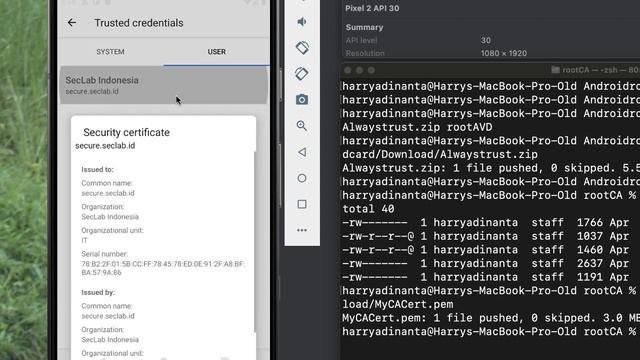
Task: Click the certificate dialog scrollbar
Action: (x=255, y=241)
